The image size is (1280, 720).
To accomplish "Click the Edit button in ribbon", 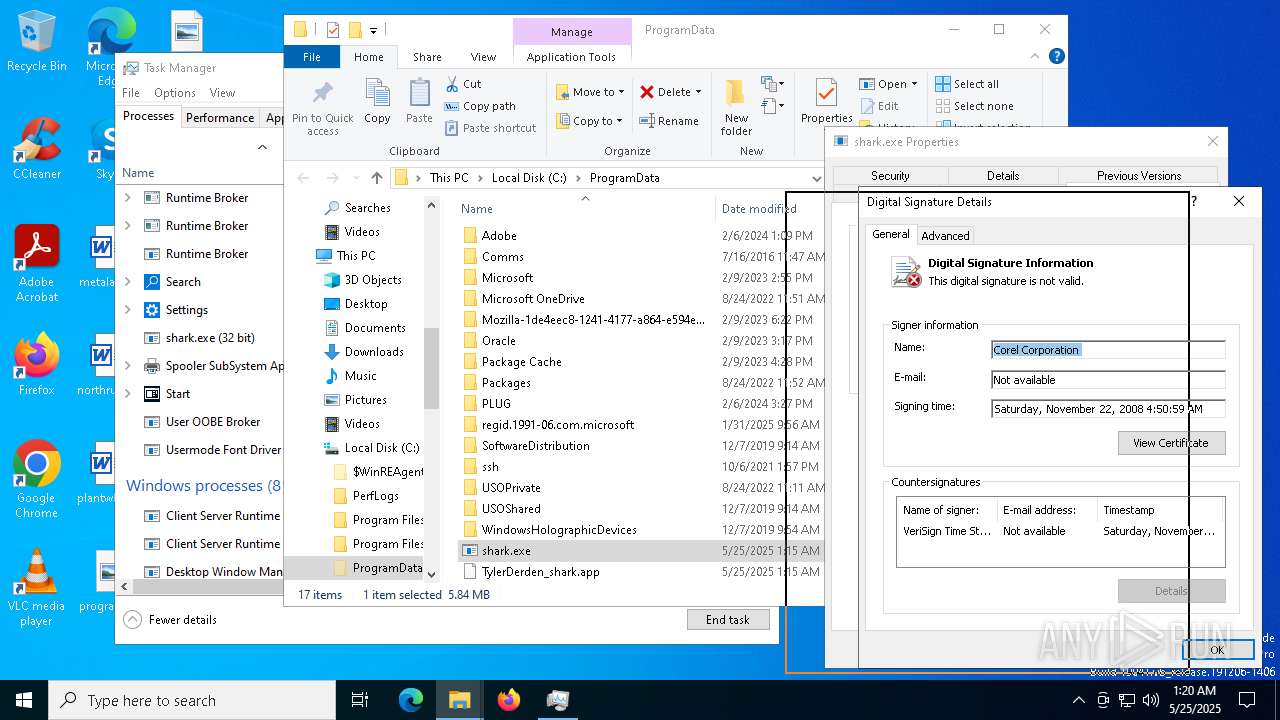I will pyautogui.click(x=879, y=106).
